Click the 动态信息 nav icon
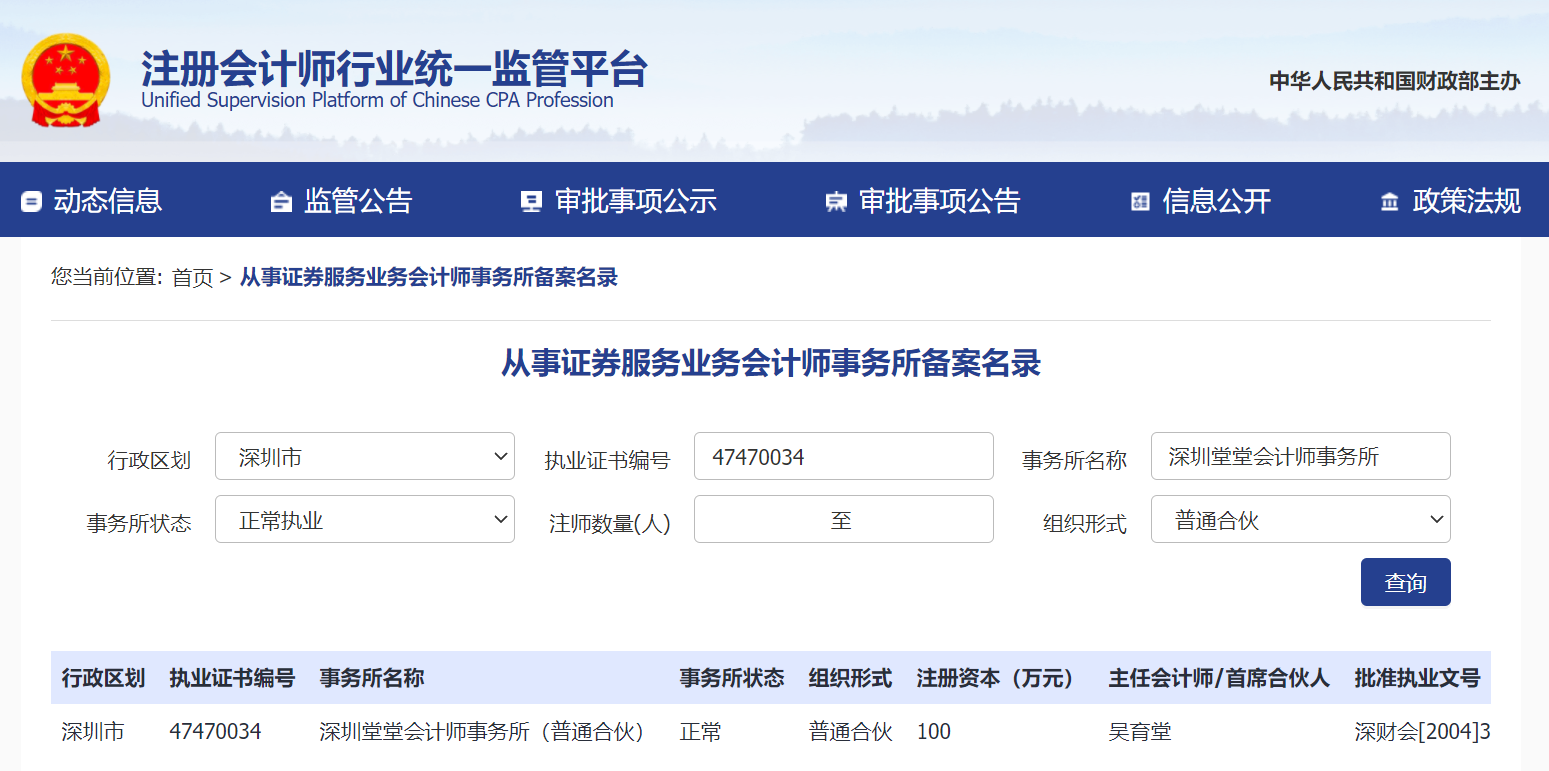The image size is (1549, 771). coord(31,202)
